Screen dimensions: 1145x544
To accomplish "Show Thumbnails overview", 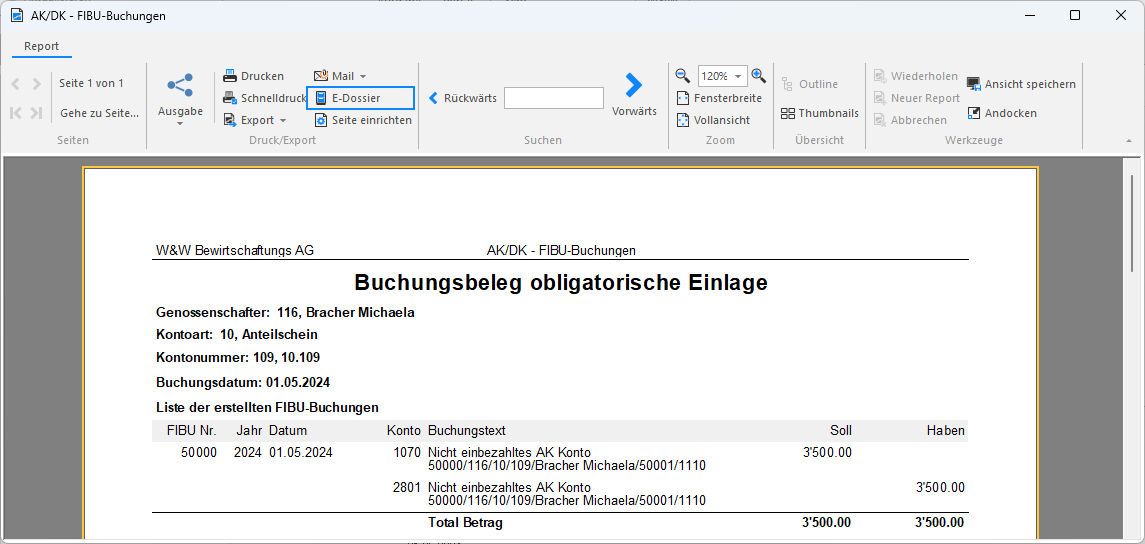I will pos(819,113).
